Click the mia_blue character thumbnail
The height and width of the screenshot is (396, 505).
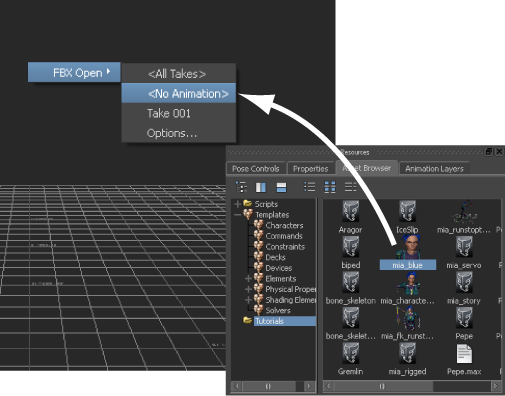point(408,247)
